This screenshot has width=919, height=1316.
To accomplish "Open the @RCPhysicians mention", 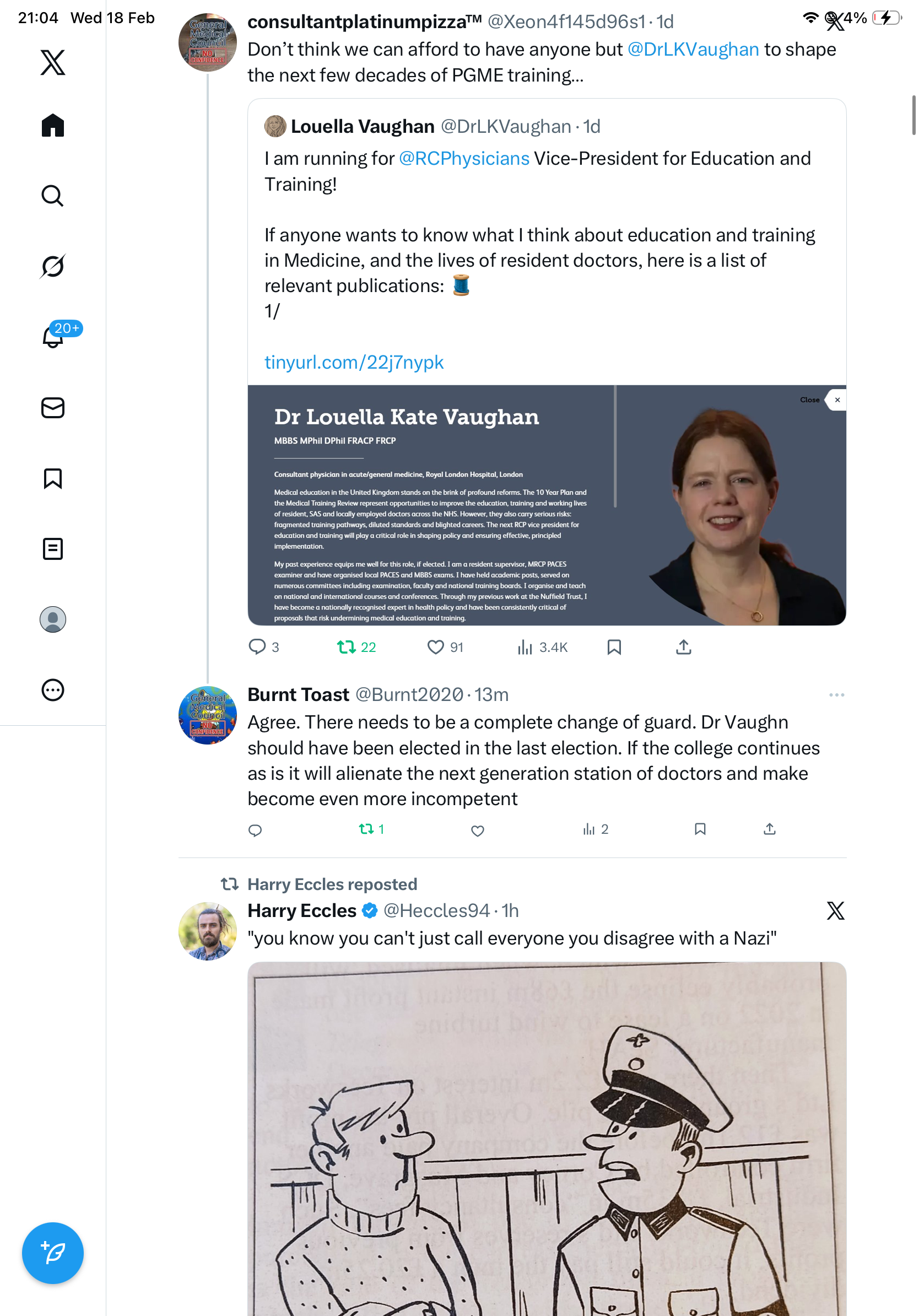I will click(x=463, y=158).
